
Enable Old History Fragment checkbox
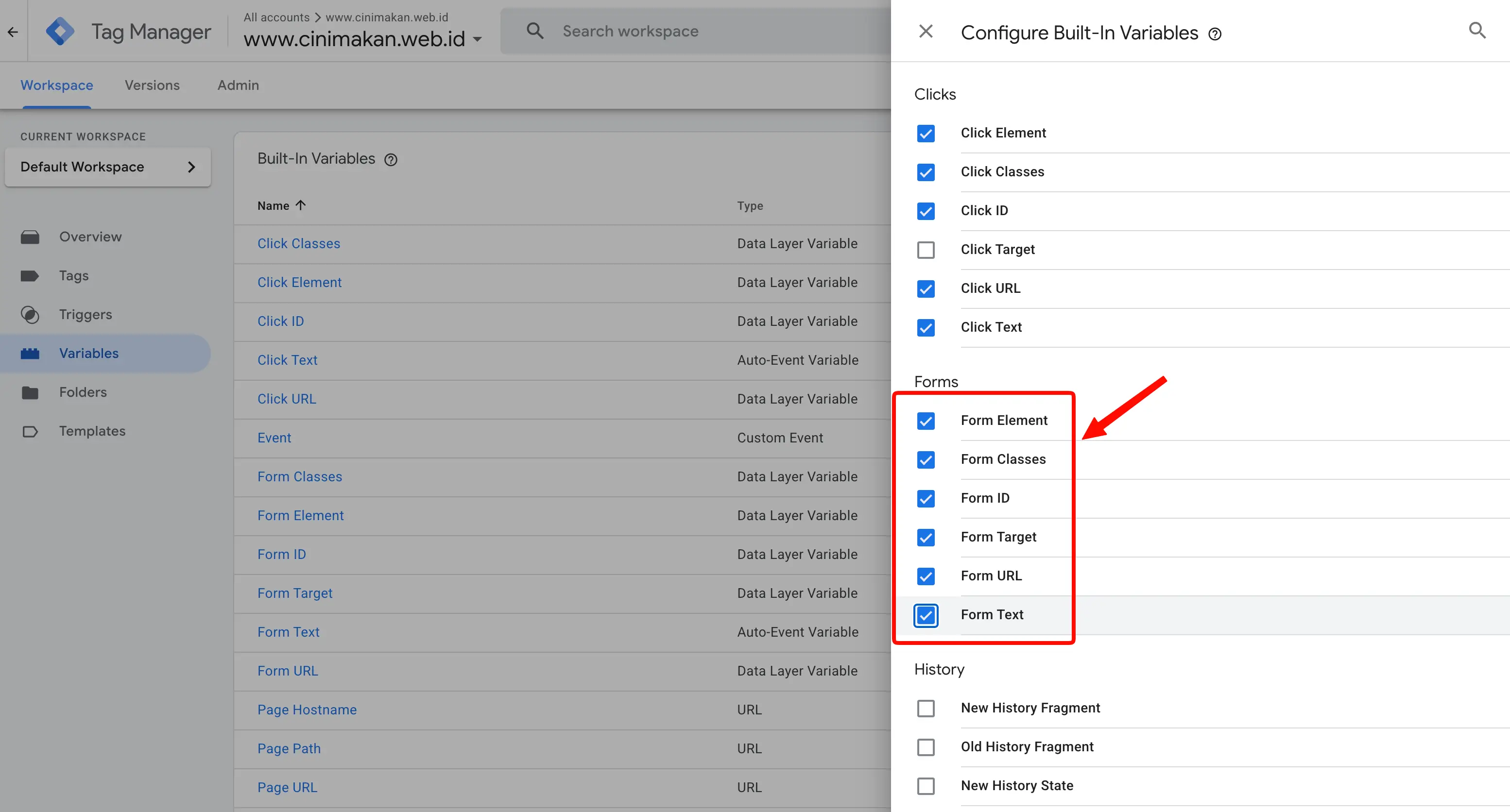[926, 747]
